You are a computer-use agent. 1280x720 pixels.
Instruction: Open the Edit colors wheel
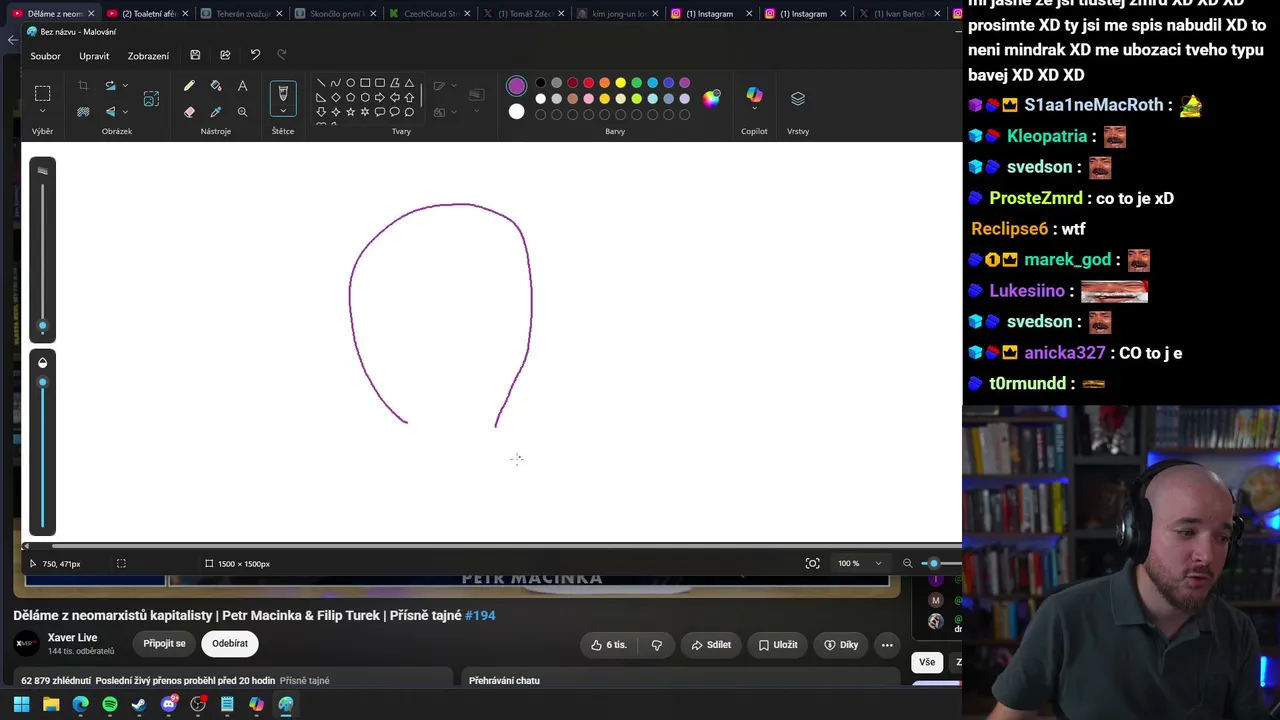coord(711,98)
